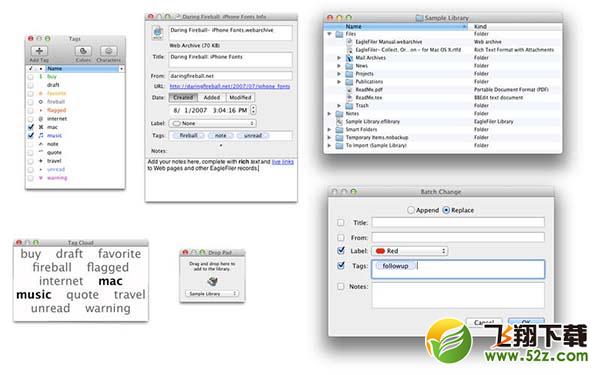Click the ReadMe.tex file icon

click(349, 98)
